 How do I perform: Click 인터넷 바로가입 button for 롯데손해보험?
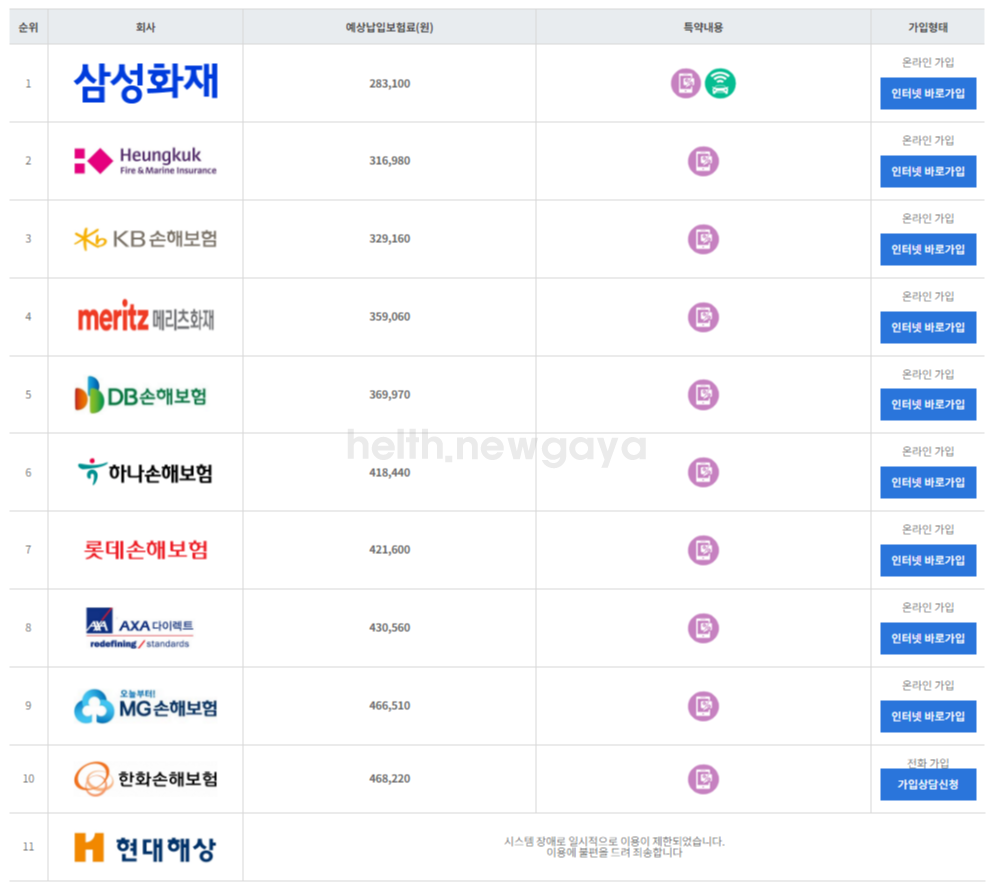tap(928, 560)
